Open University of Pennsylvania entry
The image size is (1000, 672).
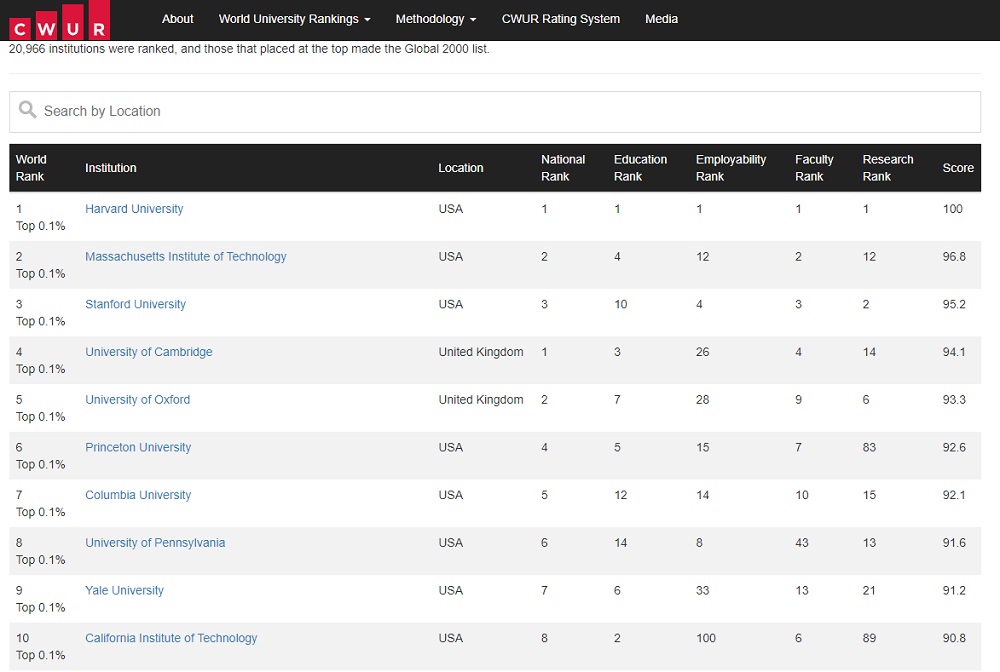155,543
